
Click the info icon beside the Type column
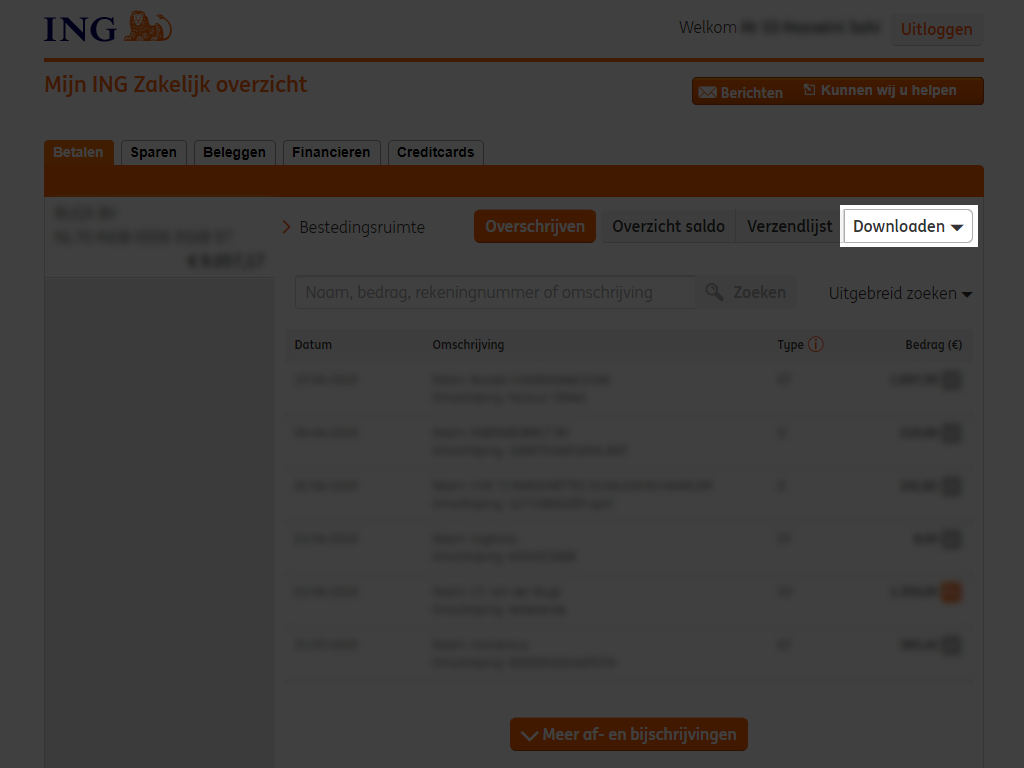coord(815,344)
